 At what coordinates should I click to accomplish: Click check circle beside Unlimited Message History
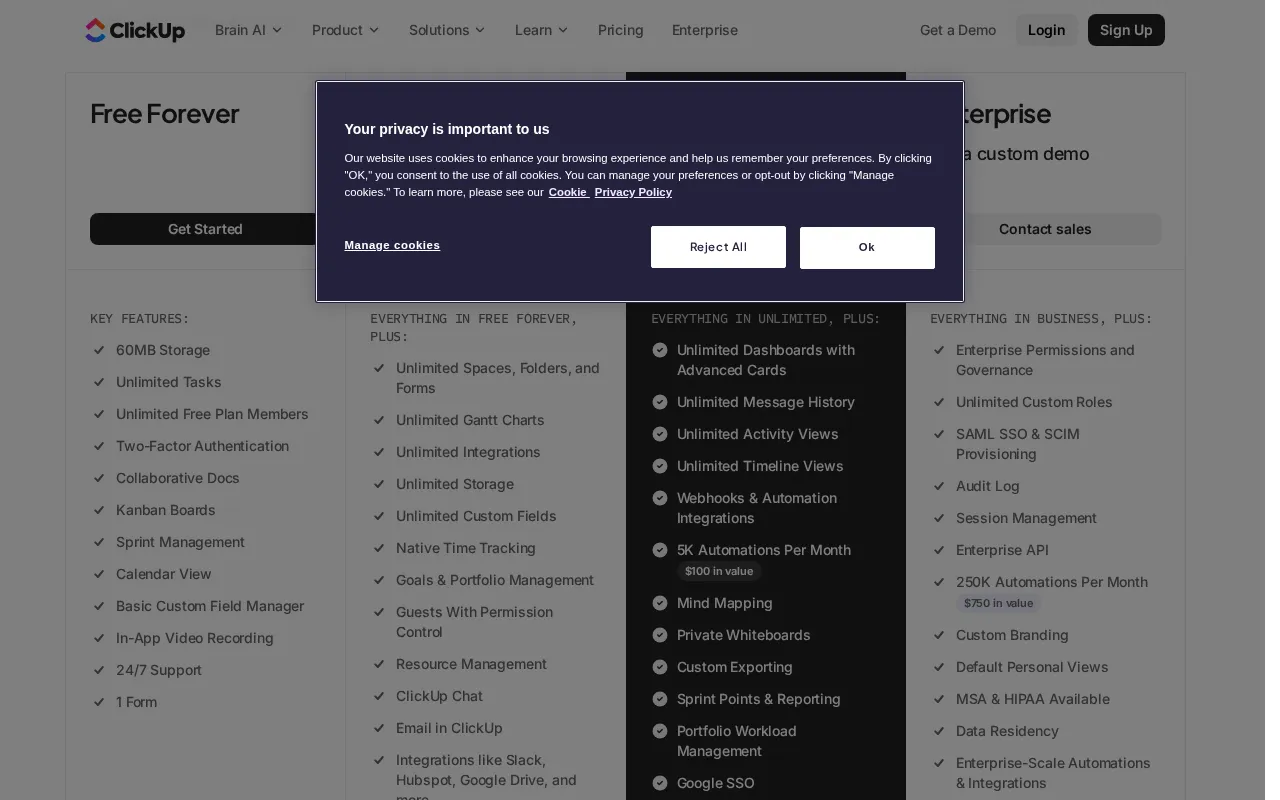pos(660,402)
